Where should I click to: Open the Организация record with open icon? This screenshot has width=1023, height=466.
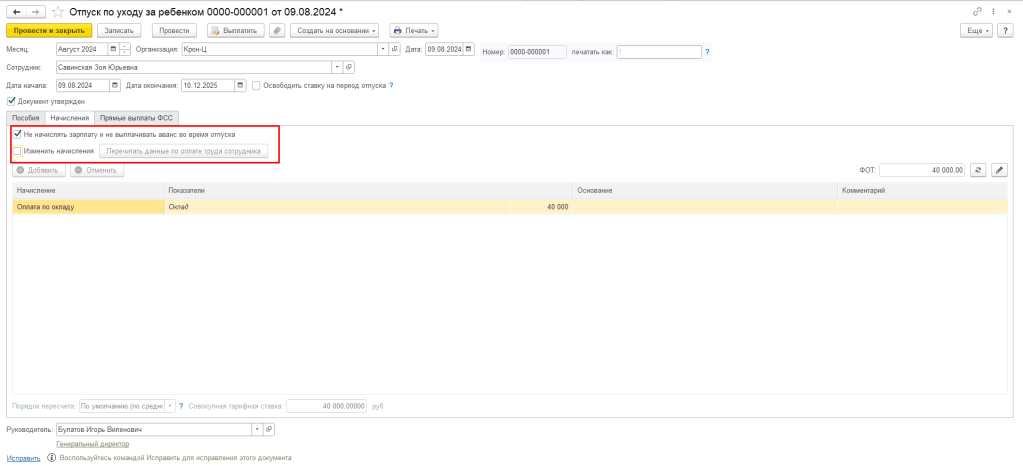tap(395, 49)
